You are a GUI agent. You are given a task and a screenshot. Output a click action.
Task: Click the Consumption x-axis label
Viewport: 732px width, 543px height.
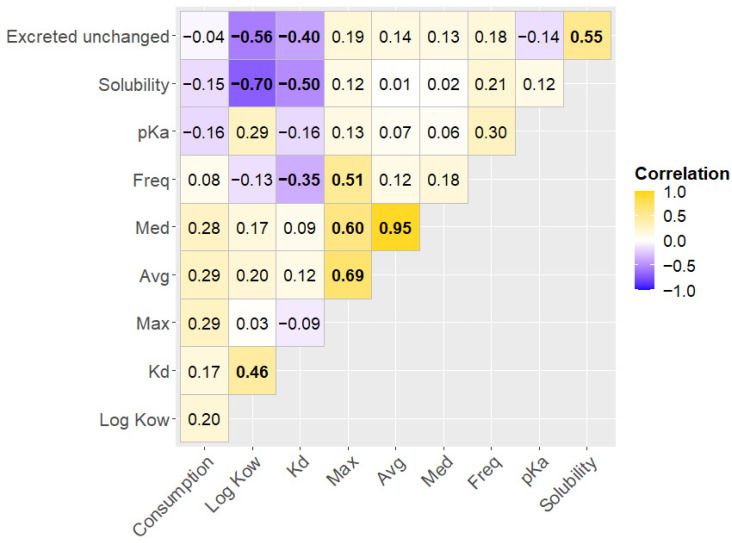click(x=174, y=496)
